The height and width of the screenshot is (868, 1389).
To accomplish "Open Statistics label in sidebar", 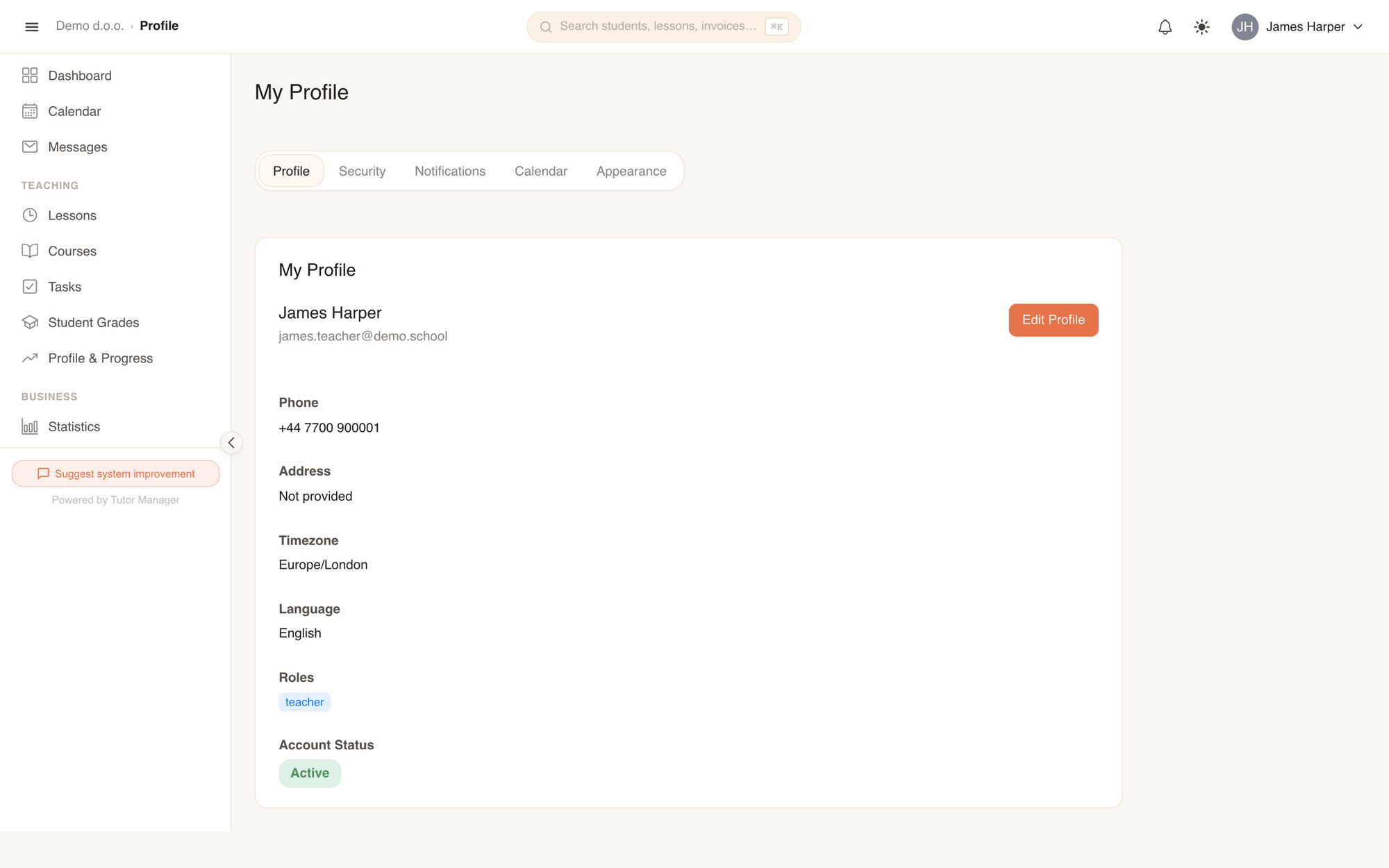I will [74, 426].
